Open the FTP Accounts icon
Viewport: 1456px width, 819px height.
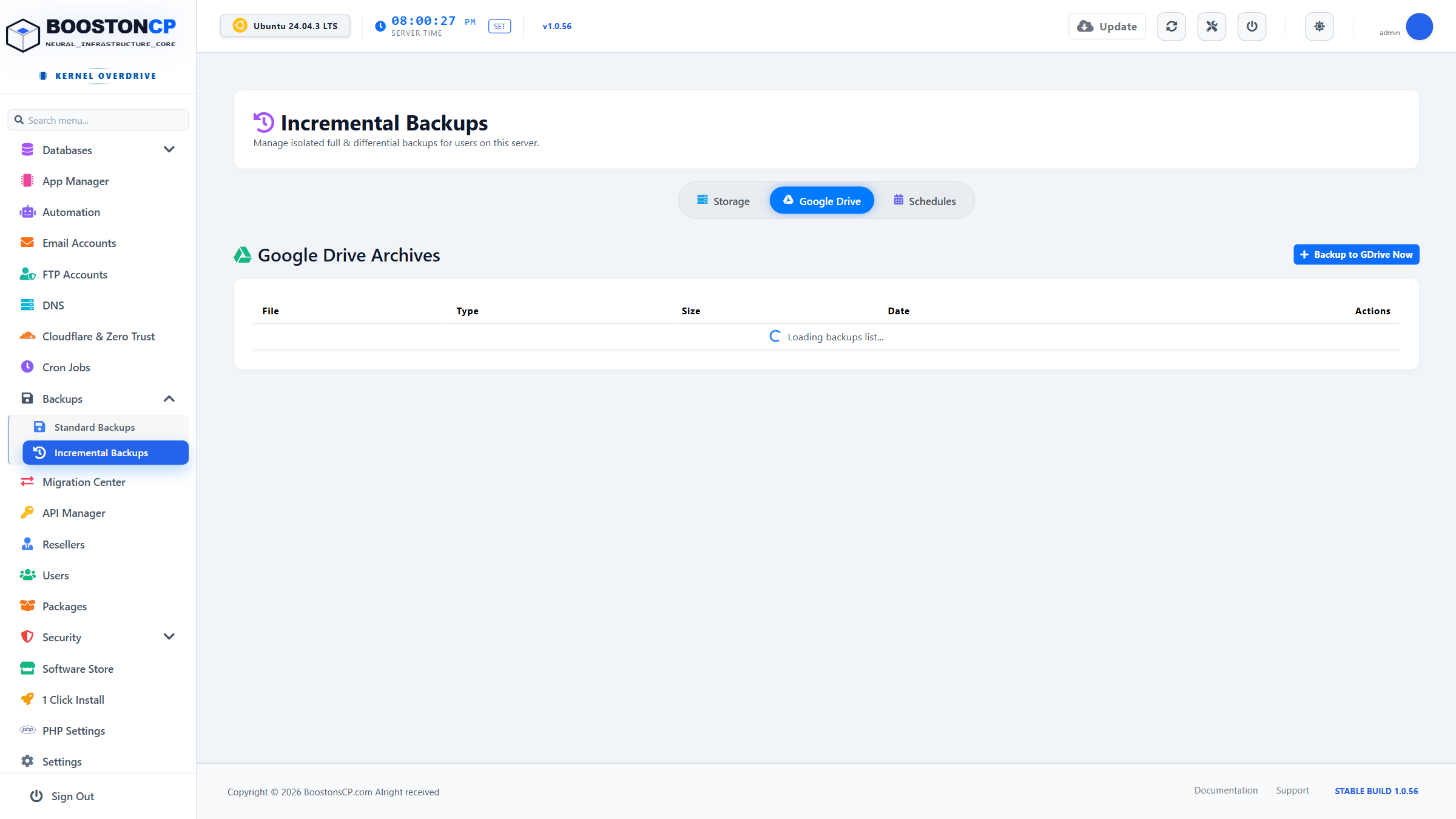tap(27, 274)
